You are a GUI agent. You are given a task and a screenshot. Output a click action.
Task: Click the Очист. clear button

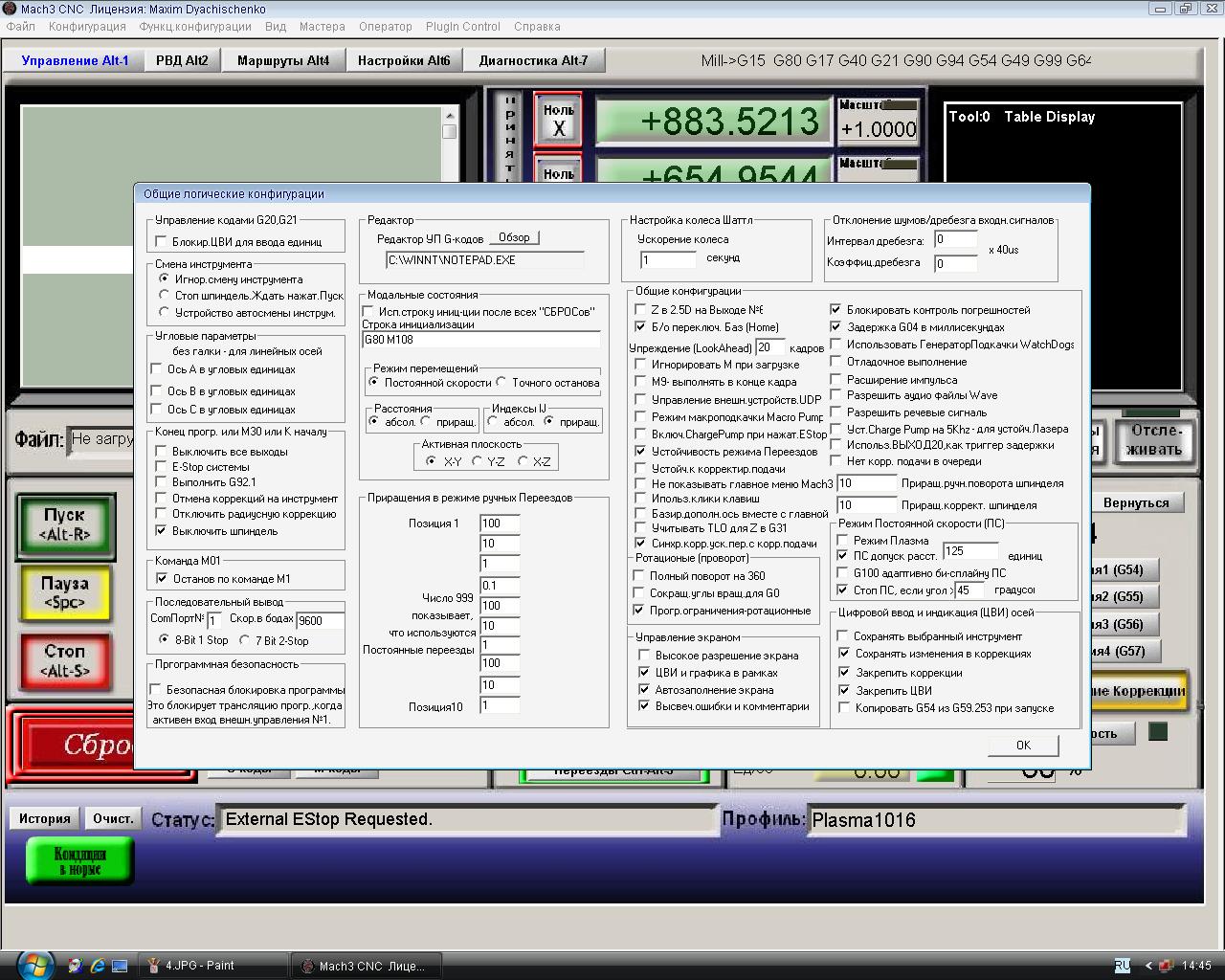[x=113, y=818]
